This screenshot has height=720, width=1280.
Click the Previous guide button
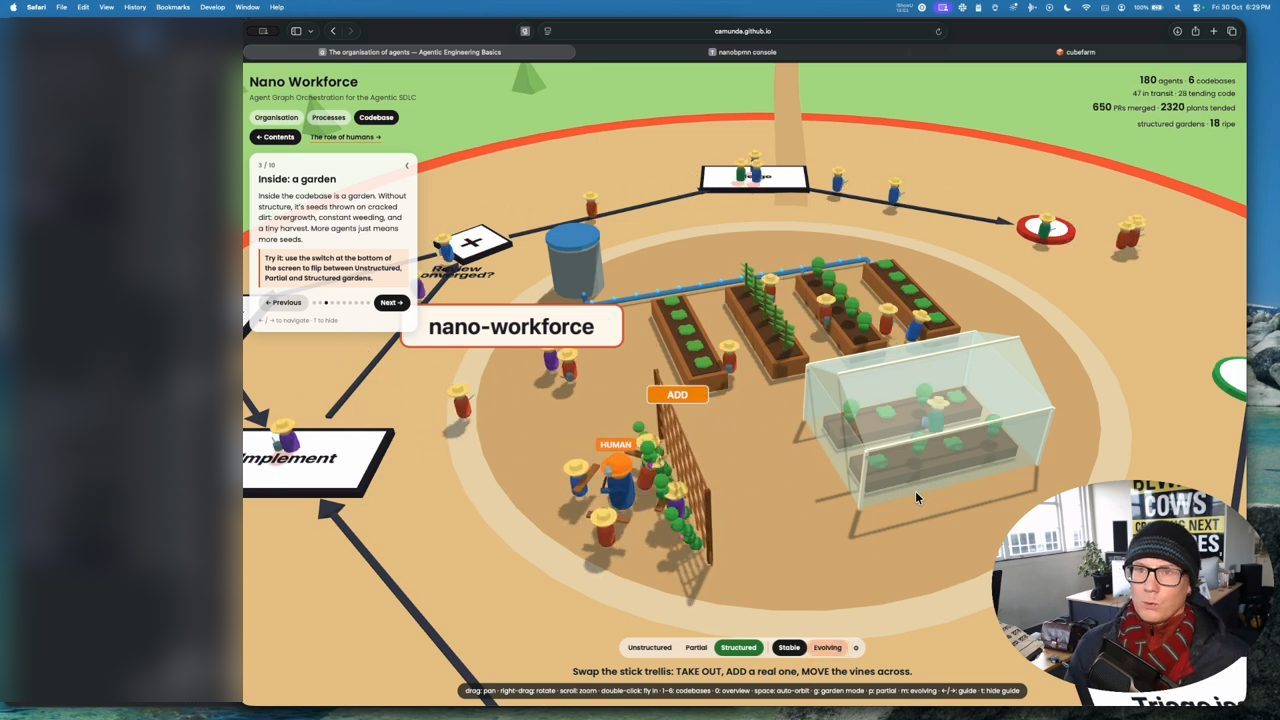coord(283,302)
